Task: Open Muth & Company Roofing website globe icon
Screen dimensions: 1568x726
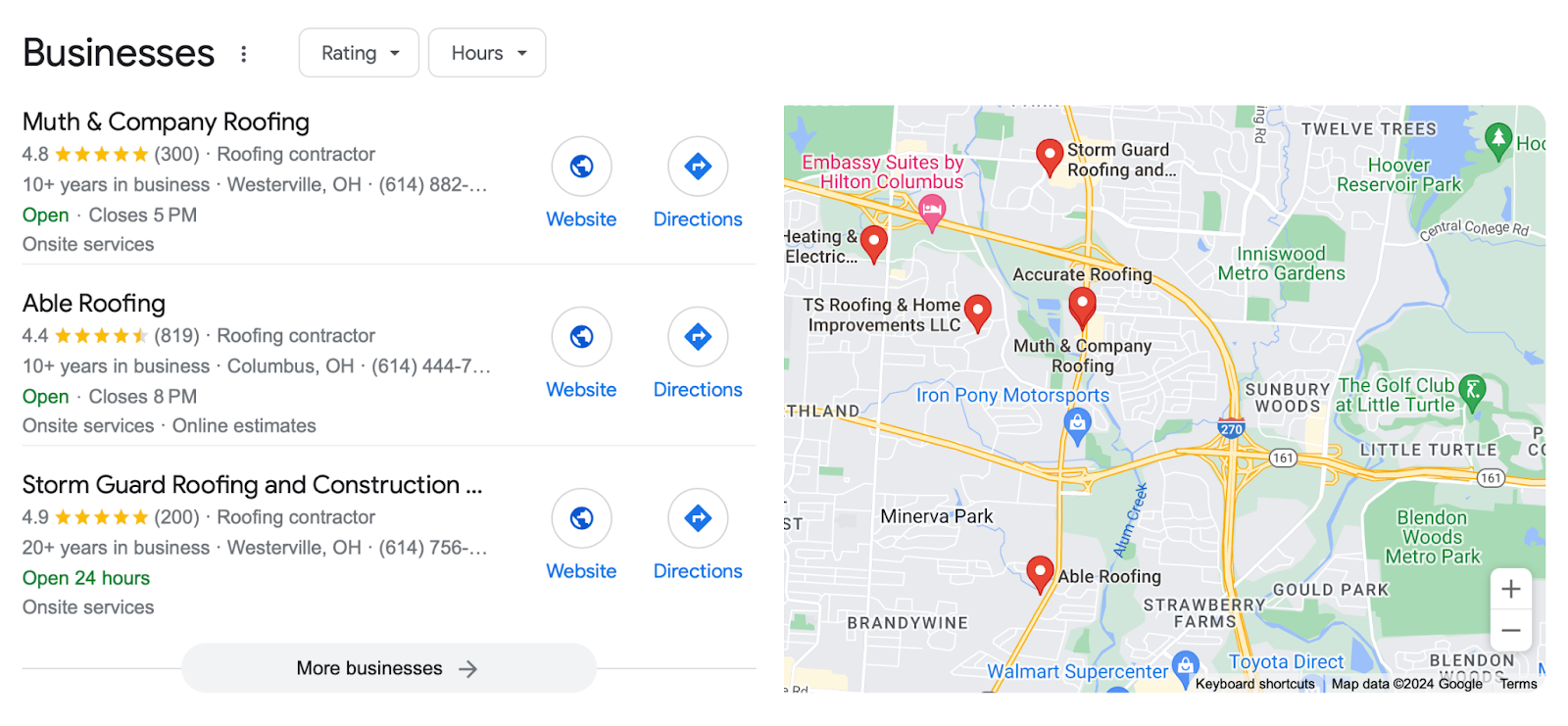Action: (x=581, y=167)
